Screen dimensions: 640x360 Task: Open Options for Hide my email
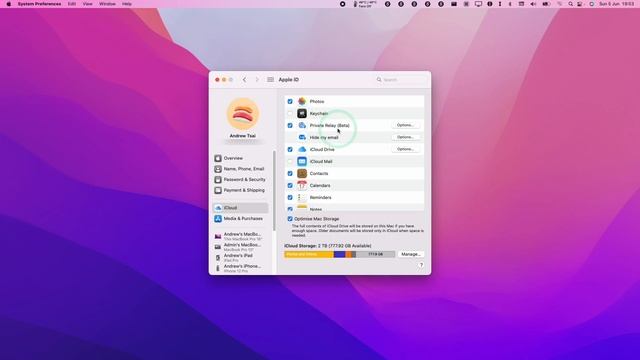(405, 137)
